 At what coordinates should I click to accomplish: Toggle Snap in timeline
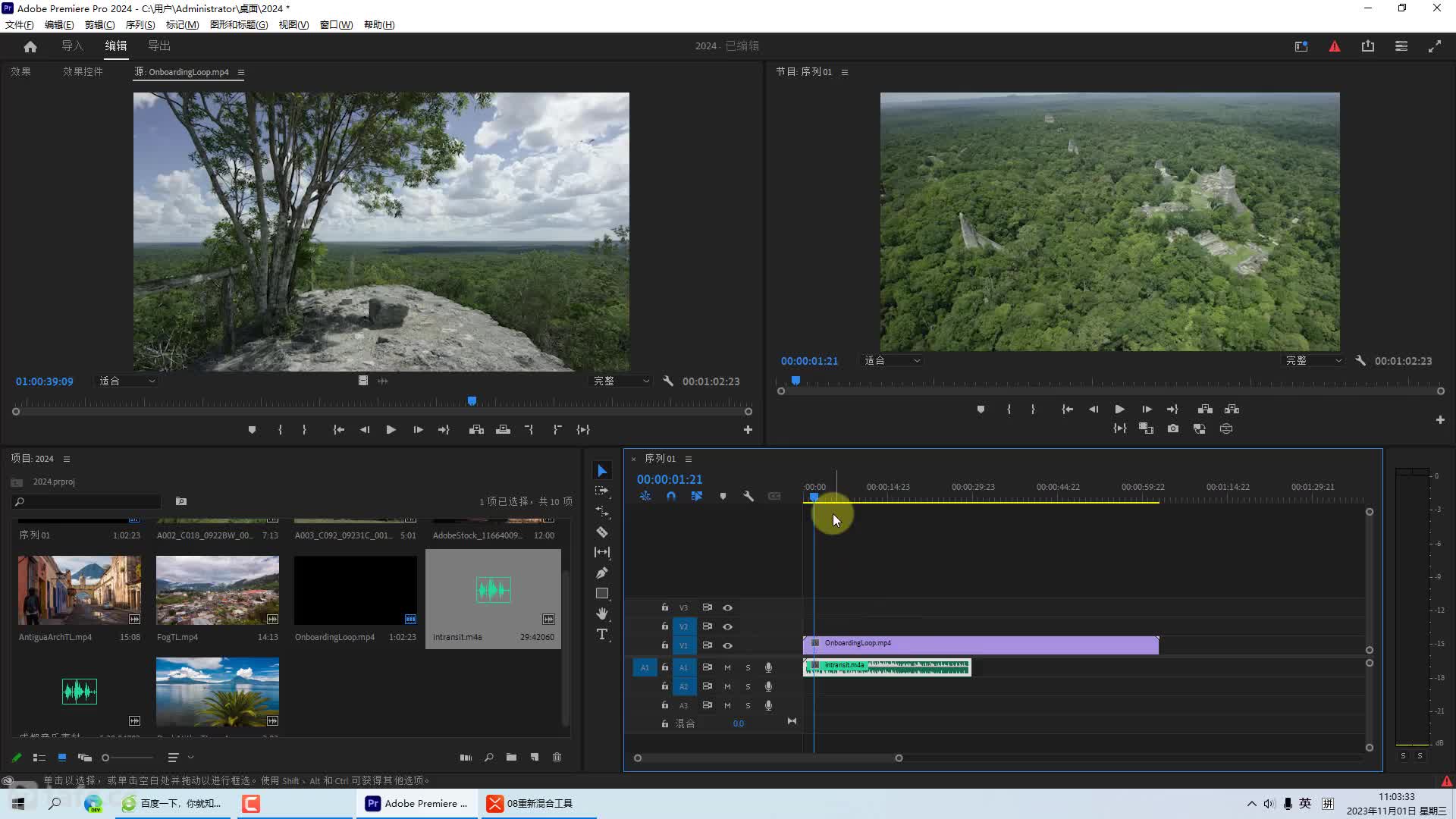(671, 497)
